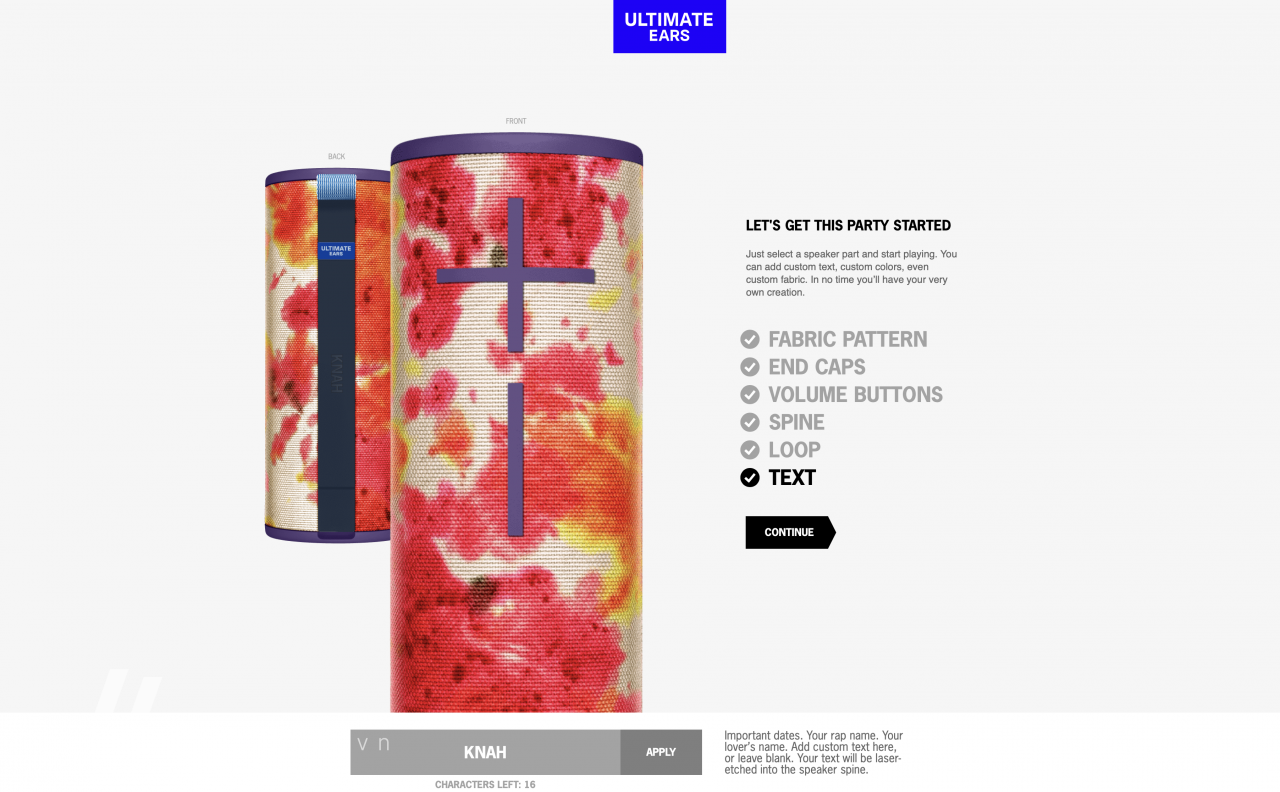
Task: Open the Spine customization step
Action: point(796,423)
